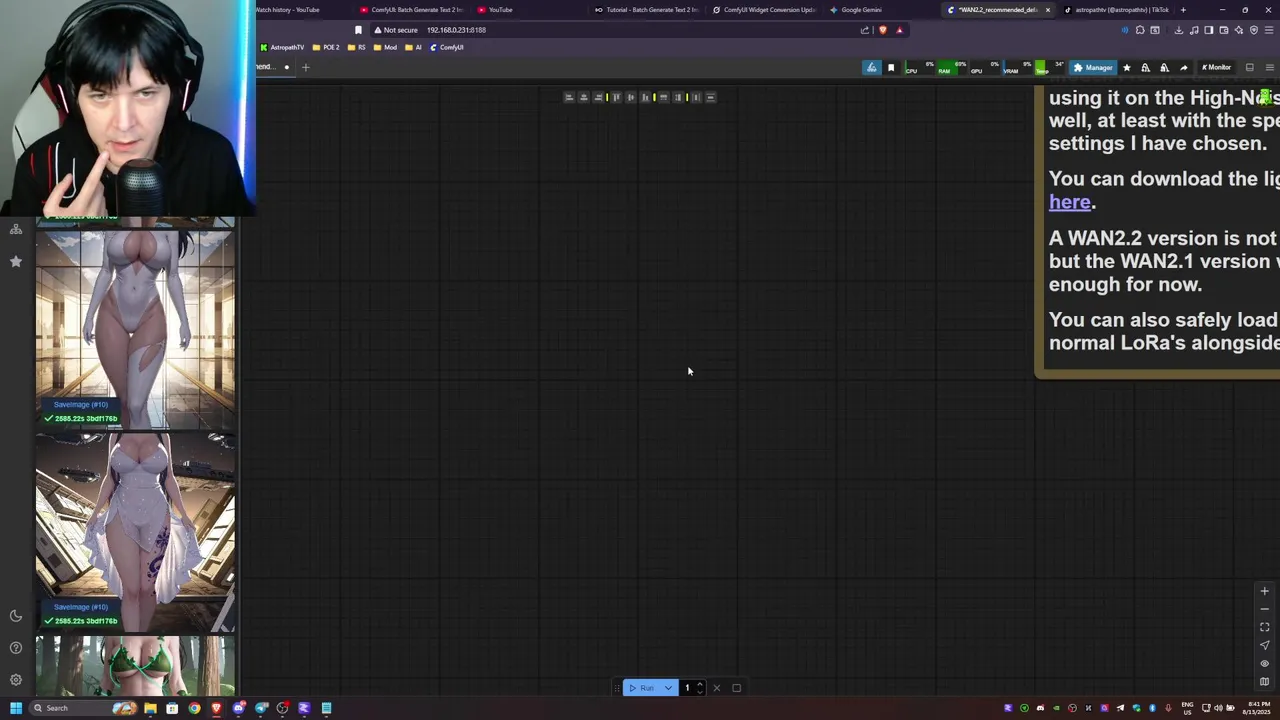The height and width of the screenshot is (720, 1280).
Task: Open the Windows Start menu
Action: click(x=16, y=708)
